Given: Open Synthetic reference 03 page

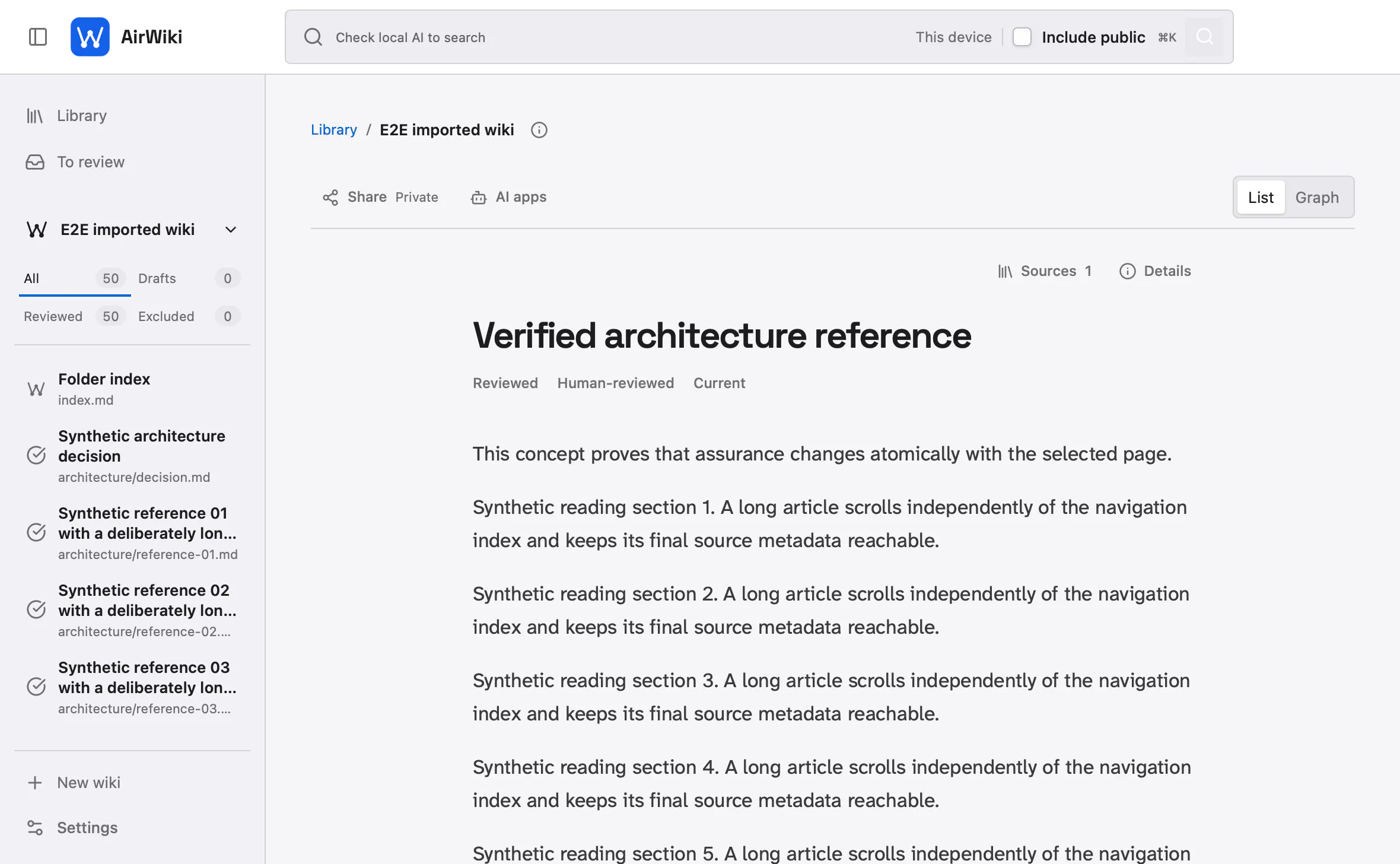Looking at the screenshot, I should click(132, 687).
